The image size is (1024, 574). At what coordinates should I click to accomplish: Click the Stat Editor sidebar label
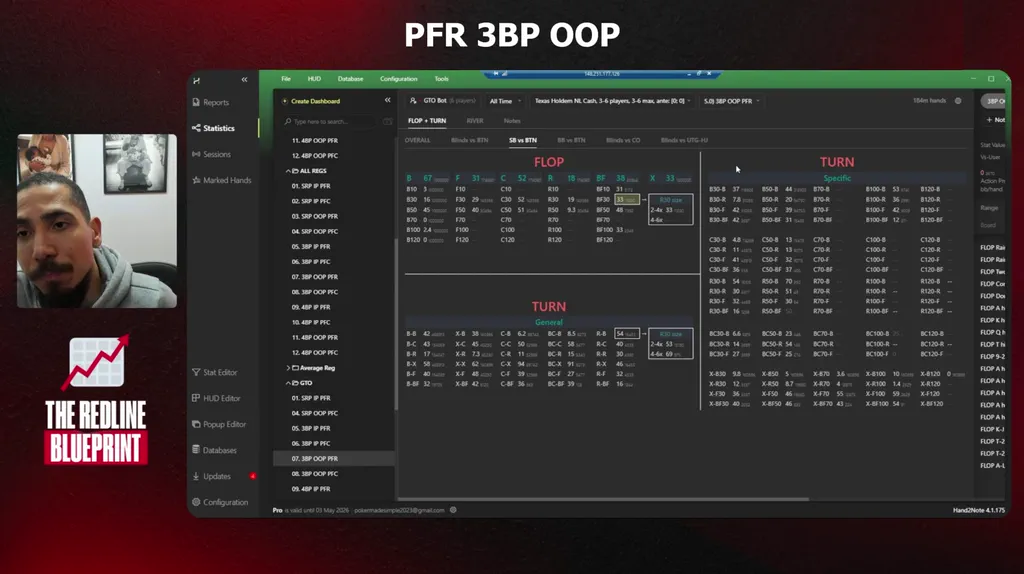pos(220,372)
